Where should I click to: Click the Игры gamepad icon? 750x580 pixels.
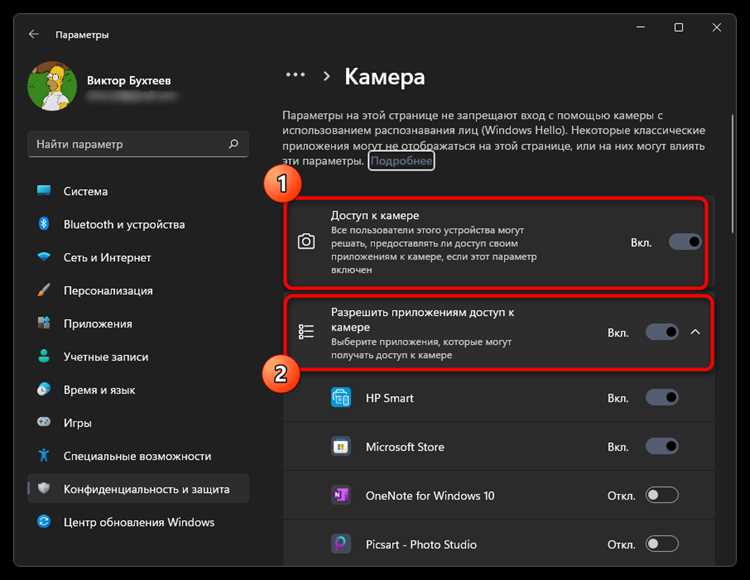pyautogui.click(x=44, y=422)
